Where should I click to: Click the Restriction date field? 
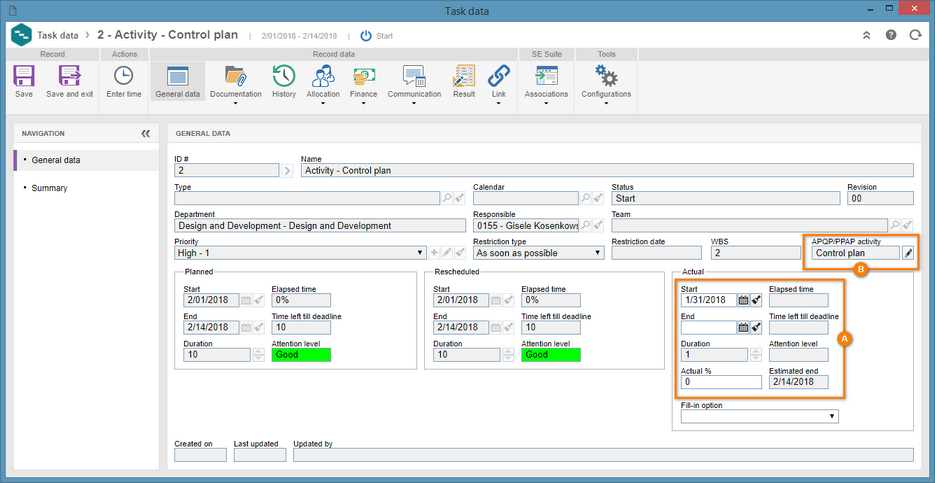click(x=657, y=253)
